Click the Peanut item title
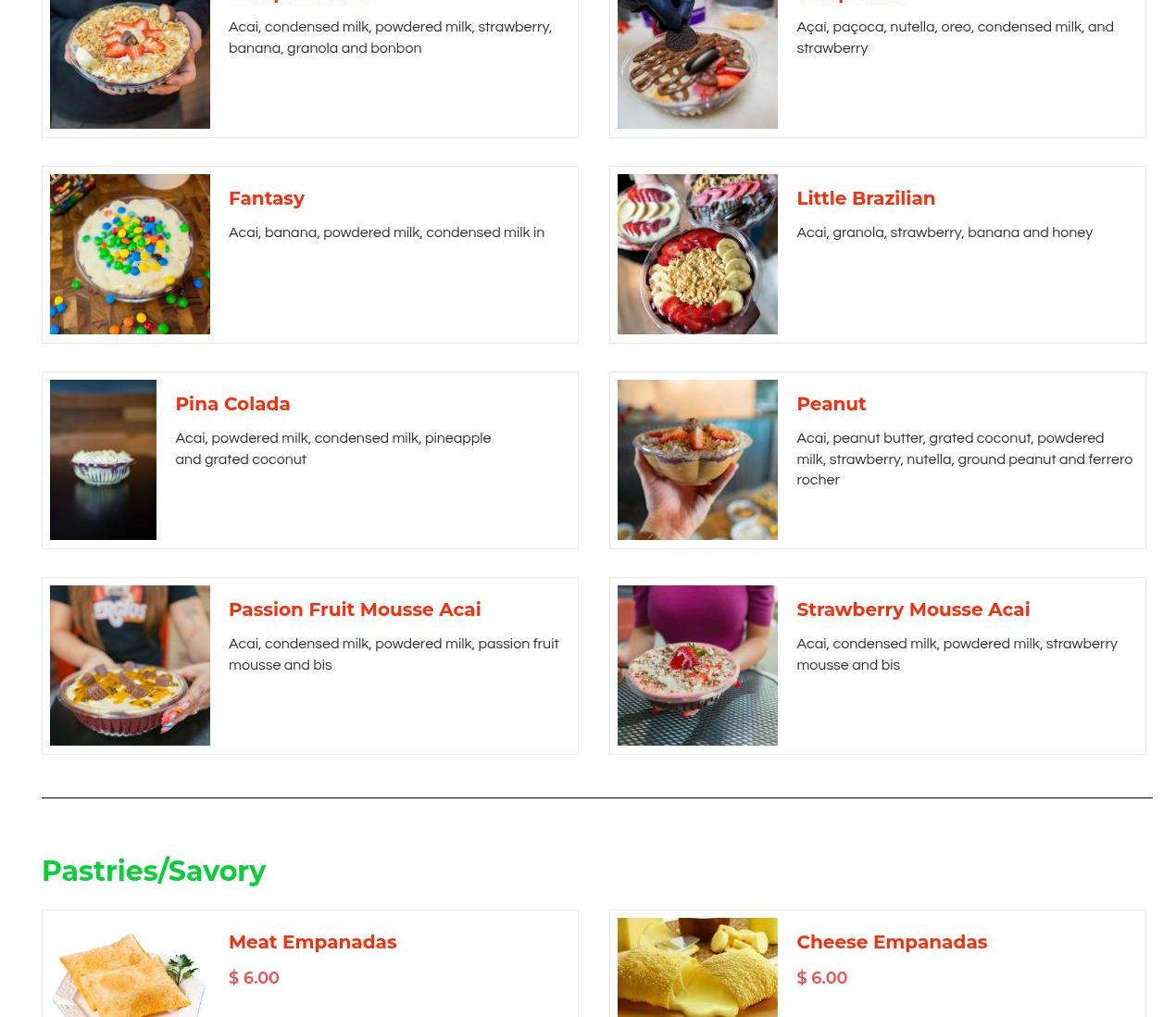 tap(832, 404)
